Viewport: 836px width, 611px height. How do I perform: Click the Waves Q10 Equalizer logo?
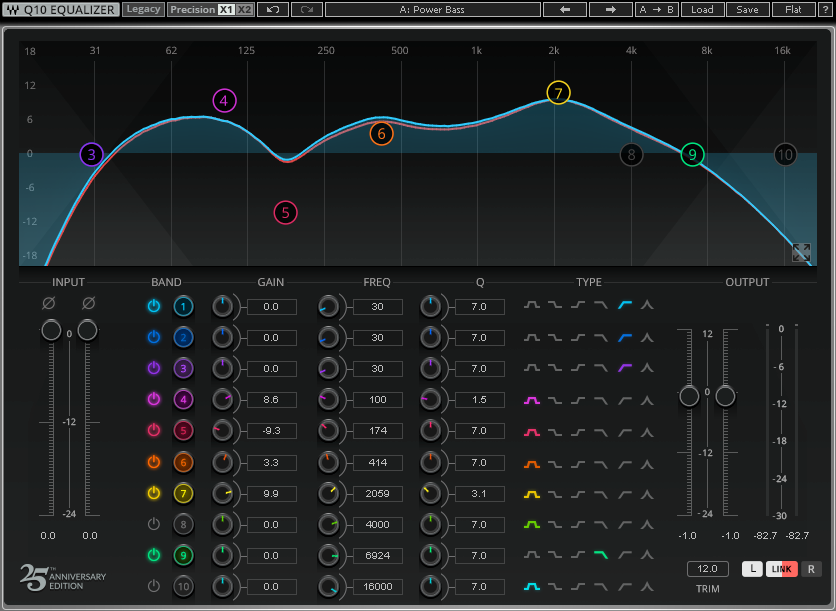click(61, 10)
